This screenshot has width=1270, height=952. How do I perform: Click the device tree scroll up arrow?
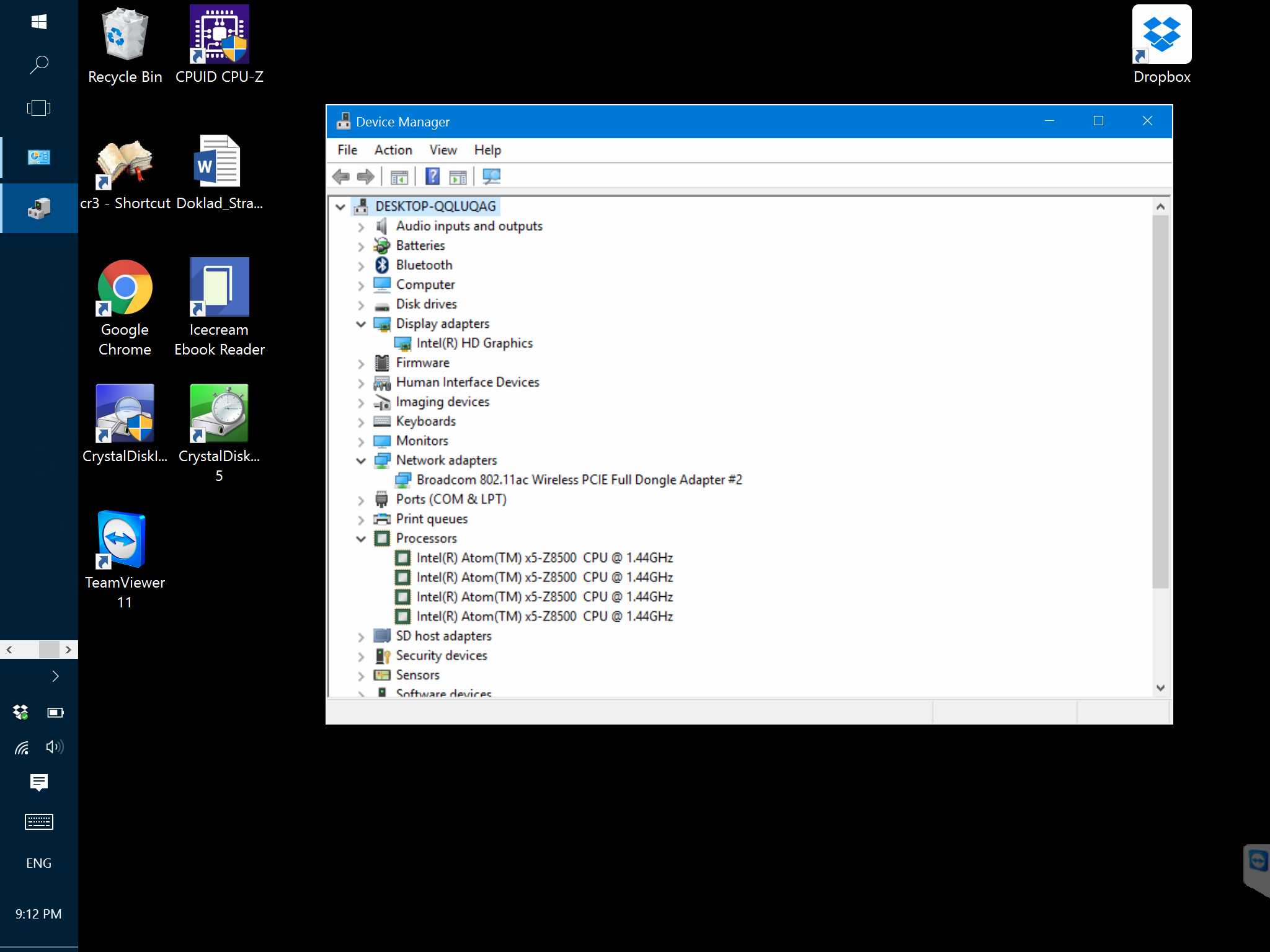click(1161, 206)
